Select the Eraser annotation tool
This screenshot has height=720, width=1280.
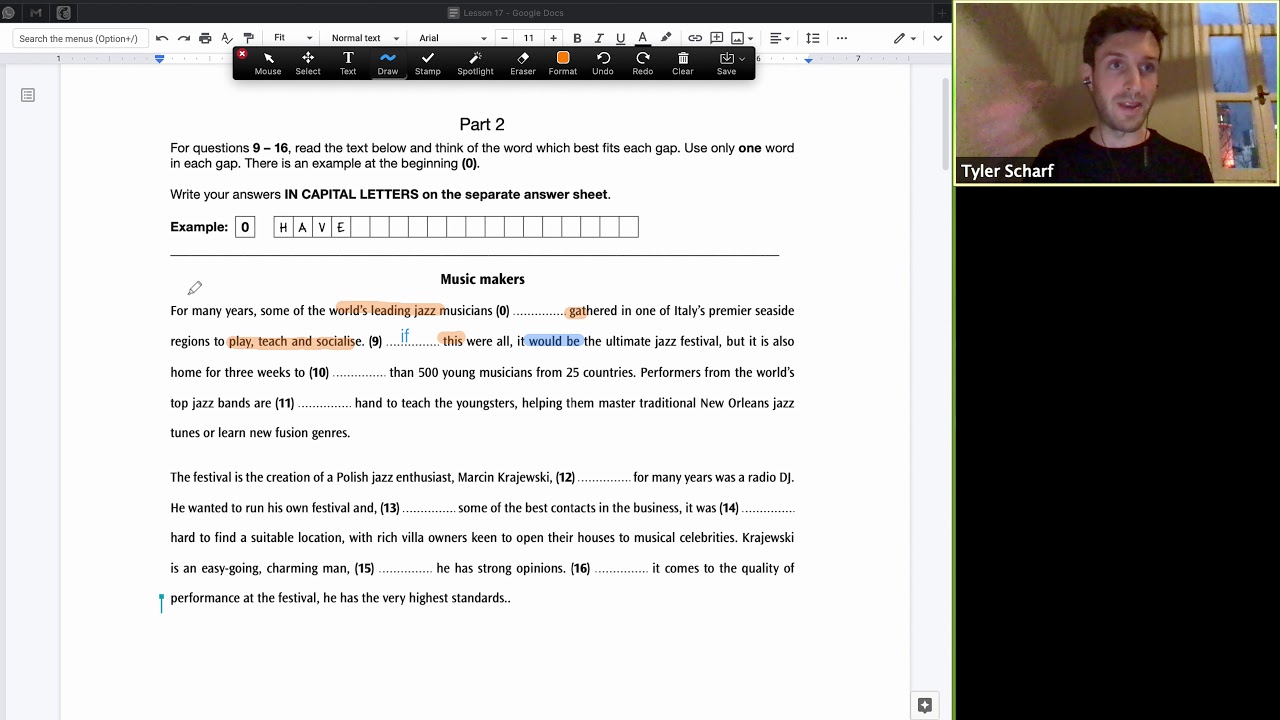[523, 63]
